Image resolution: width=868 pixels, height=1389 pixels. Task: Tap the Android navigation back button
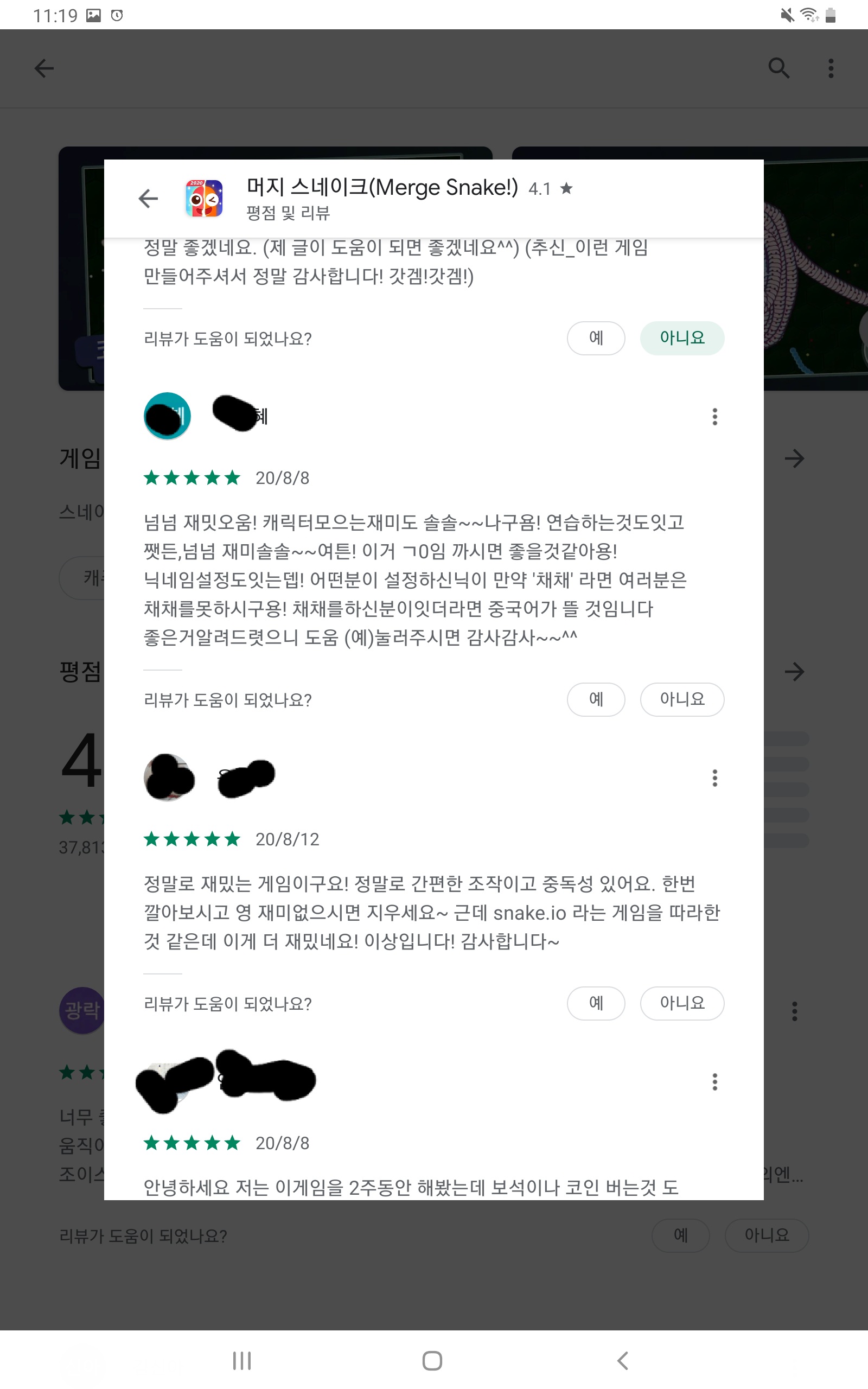pyautogui.click(x=623, y=1361)
